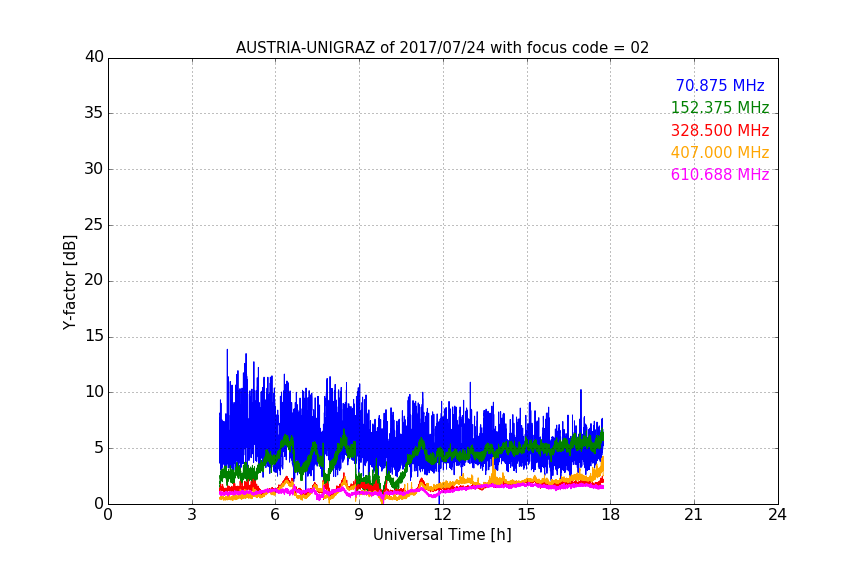Click the y-axis tick label 20

point(94,280)
